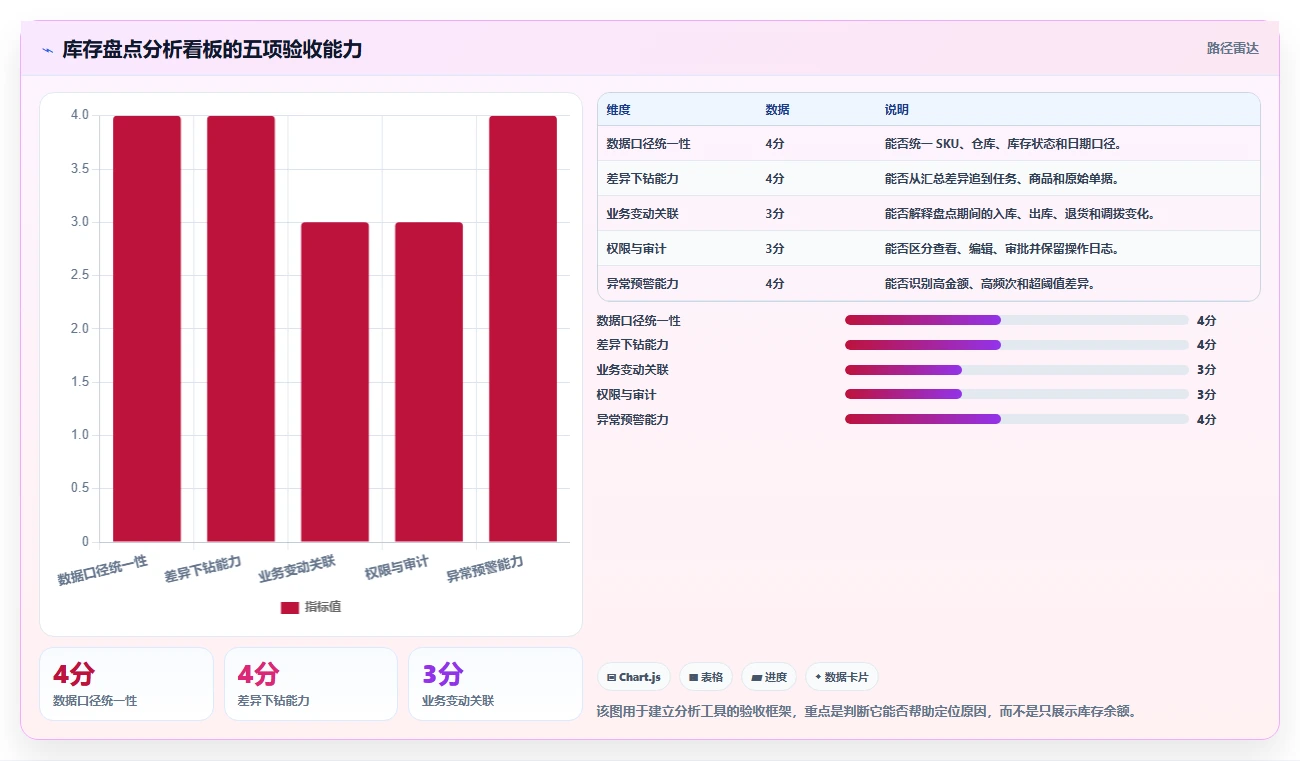Screen dimensions: 1300x761
Task: Click description 能否统一 SKU、仓库、库存状态和日期口径
Action: click(1003, 144)
